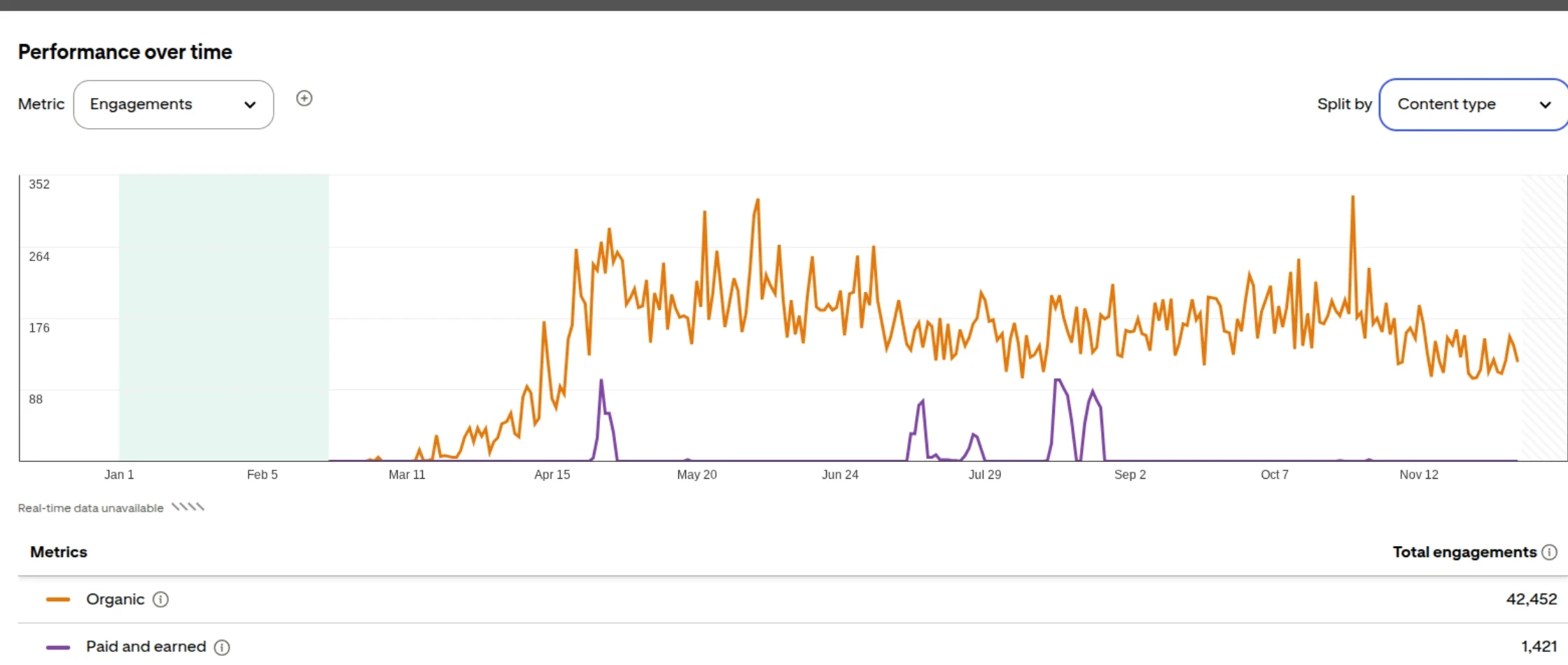Select the Paid and earned row label
The width and height of the screenshot is (1568, 665).
[146, 647]
